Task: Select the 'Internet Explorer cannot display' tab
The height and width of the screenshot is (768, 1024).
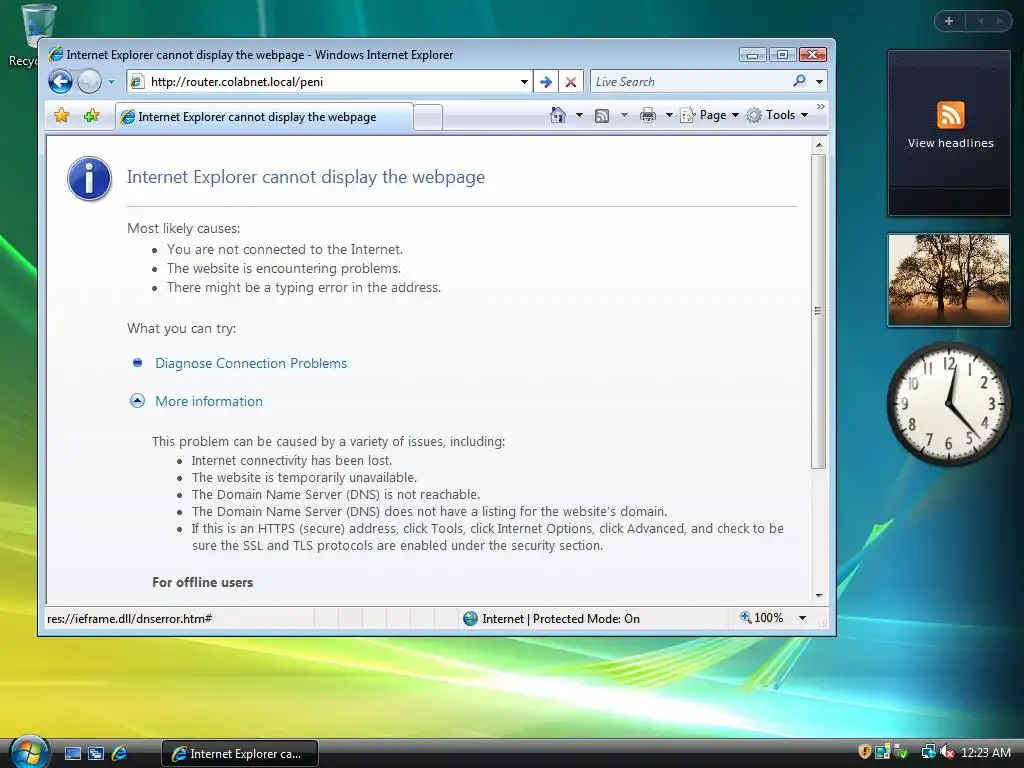Action: (264, 117)
